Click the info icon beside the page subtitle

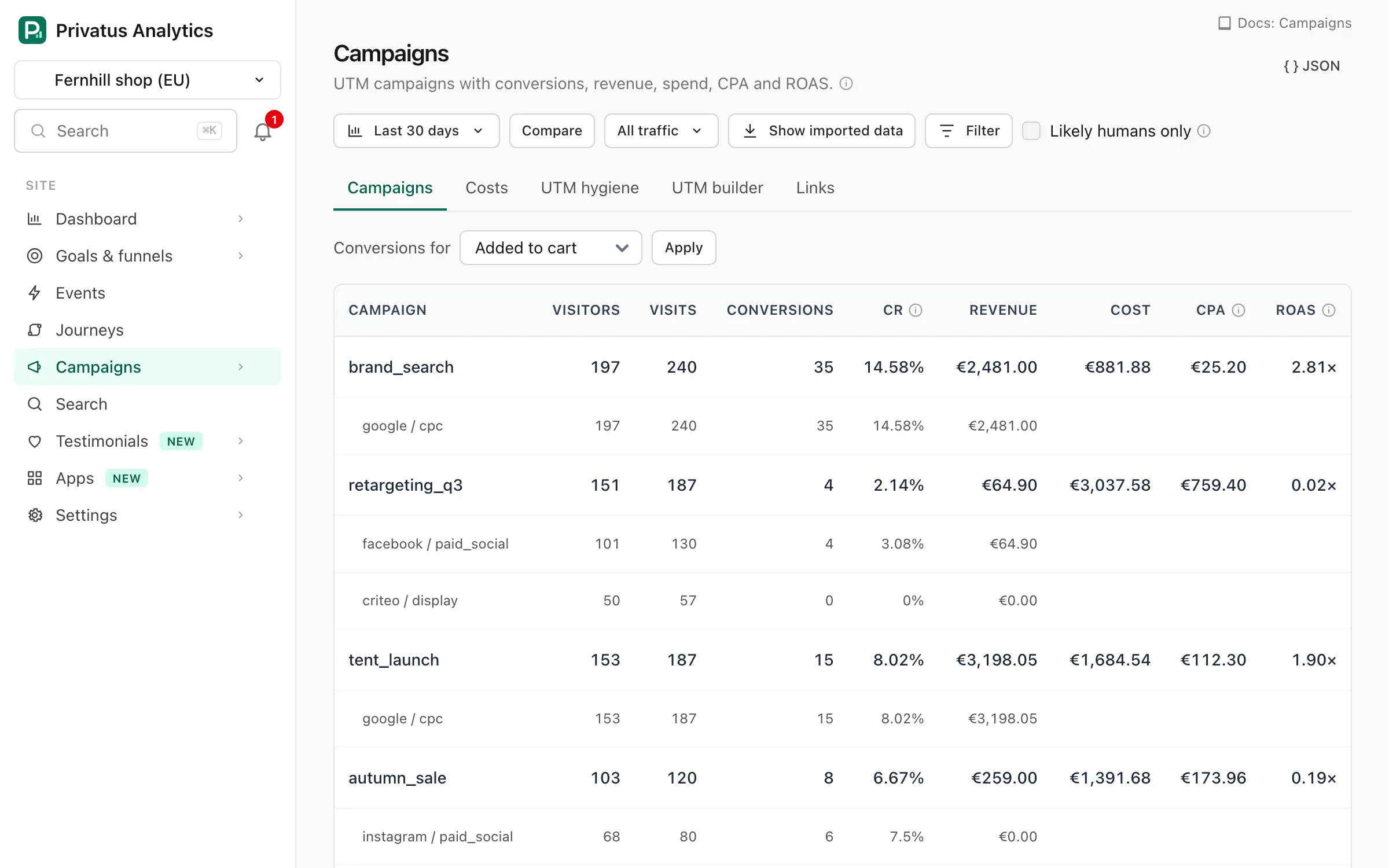[846, 84]
